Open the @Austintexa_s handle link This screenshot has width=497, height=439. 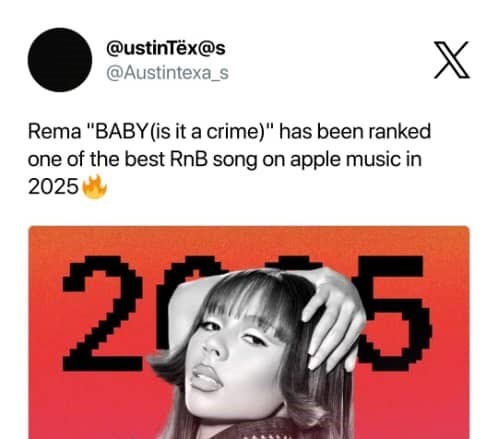(x=167, y=73)
